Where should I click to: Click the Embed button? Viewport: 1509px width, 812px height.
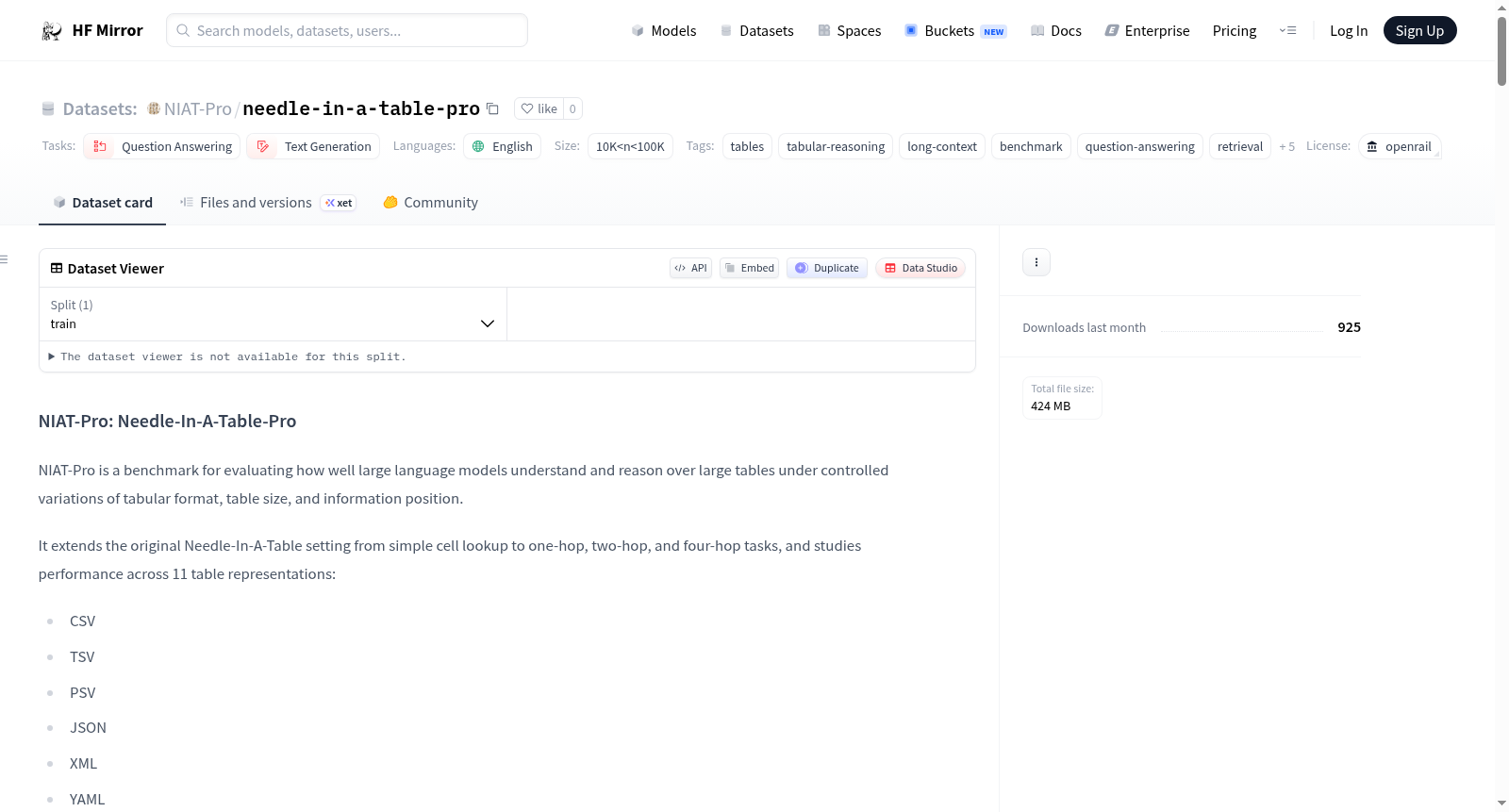(749, 268)
